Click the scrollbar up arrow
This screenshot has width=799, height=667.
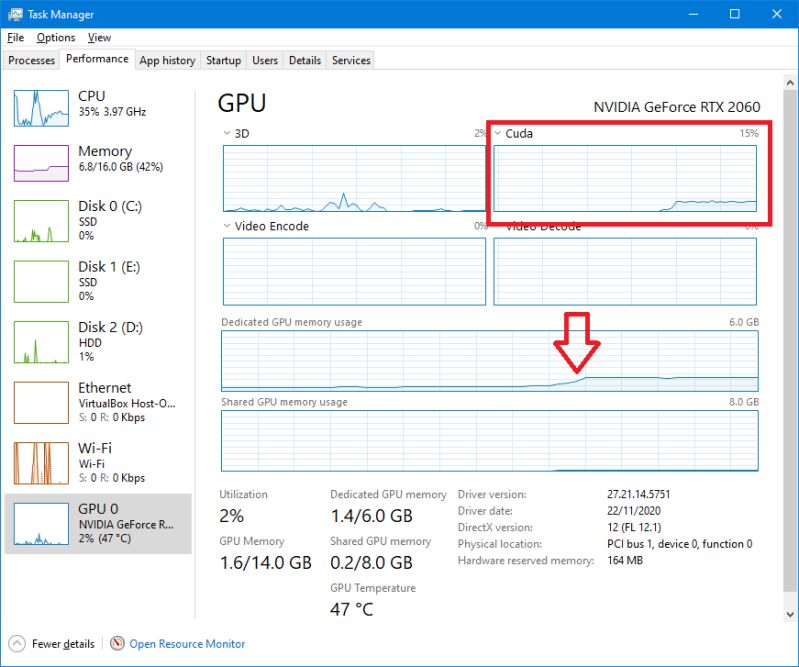click(790, 82)
